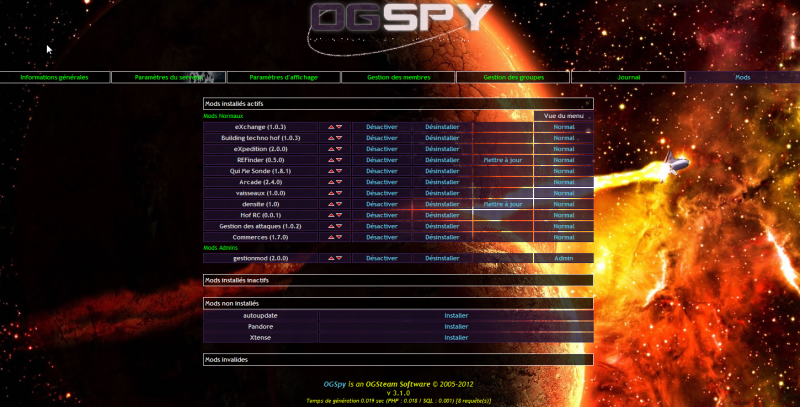Open the Informations générales tab

(x=55, y=78)
